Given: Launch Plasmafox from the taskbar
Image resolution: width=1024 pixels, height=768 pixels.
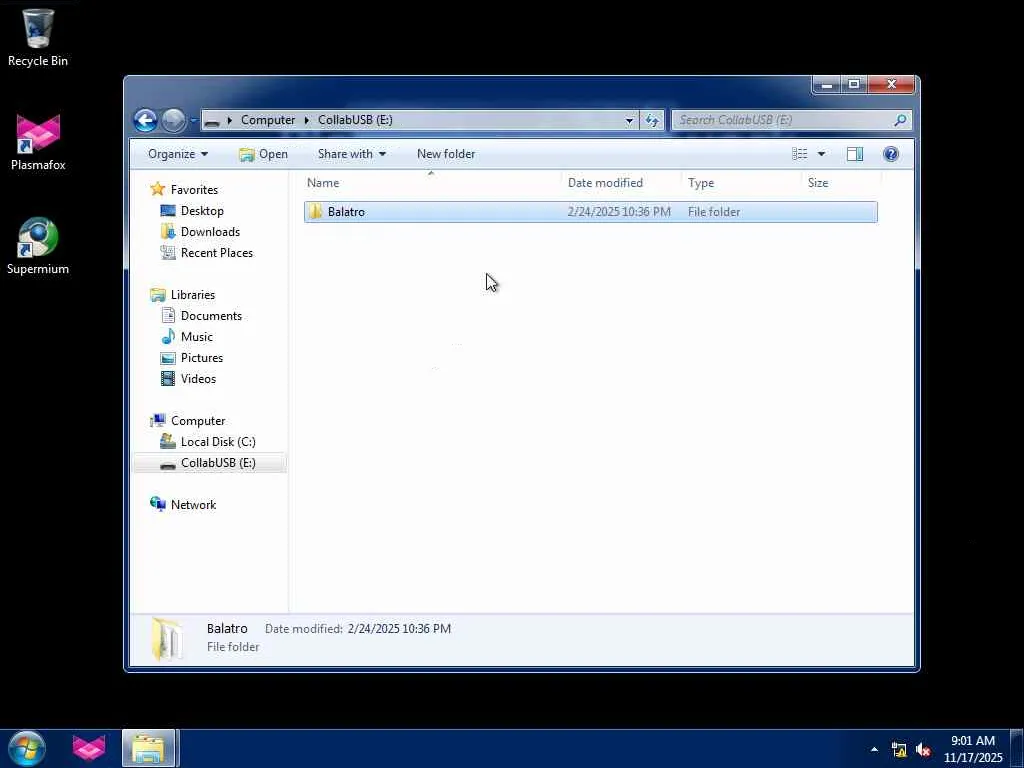Looking at the screenshot, I should (x=89, y=748).
